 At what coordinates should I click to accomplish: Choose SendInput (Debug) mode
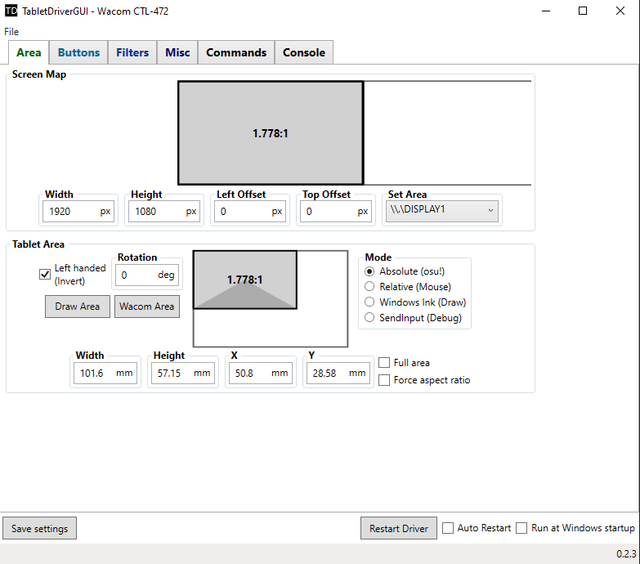pos(369,318)
